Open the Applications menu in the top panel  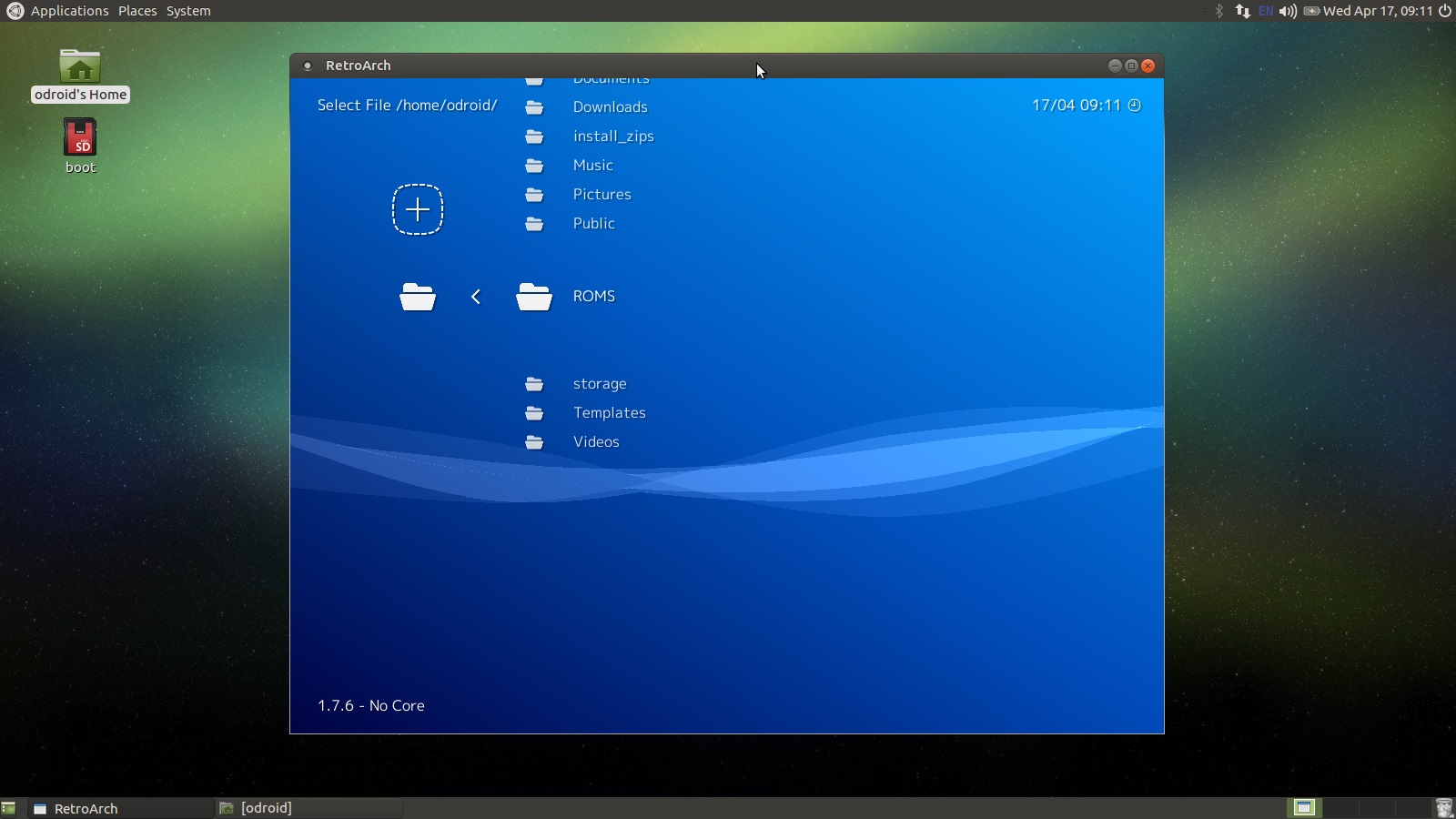pos(69,11)
